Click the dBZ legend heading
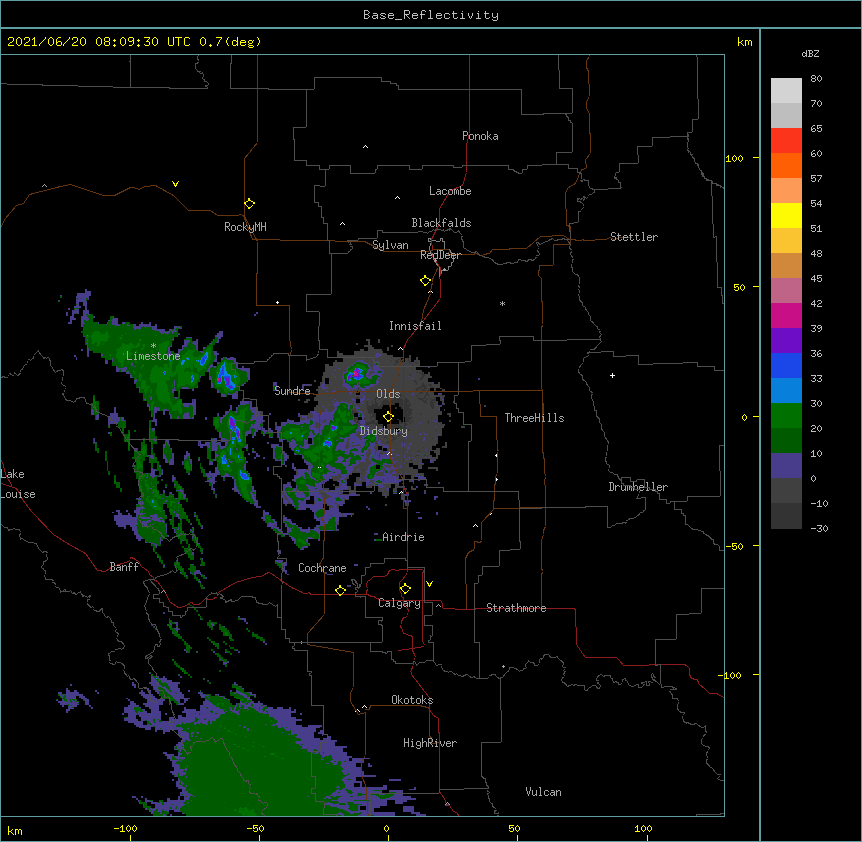The height and width of the screenshot is (842, 862). (x=810, y=53)
